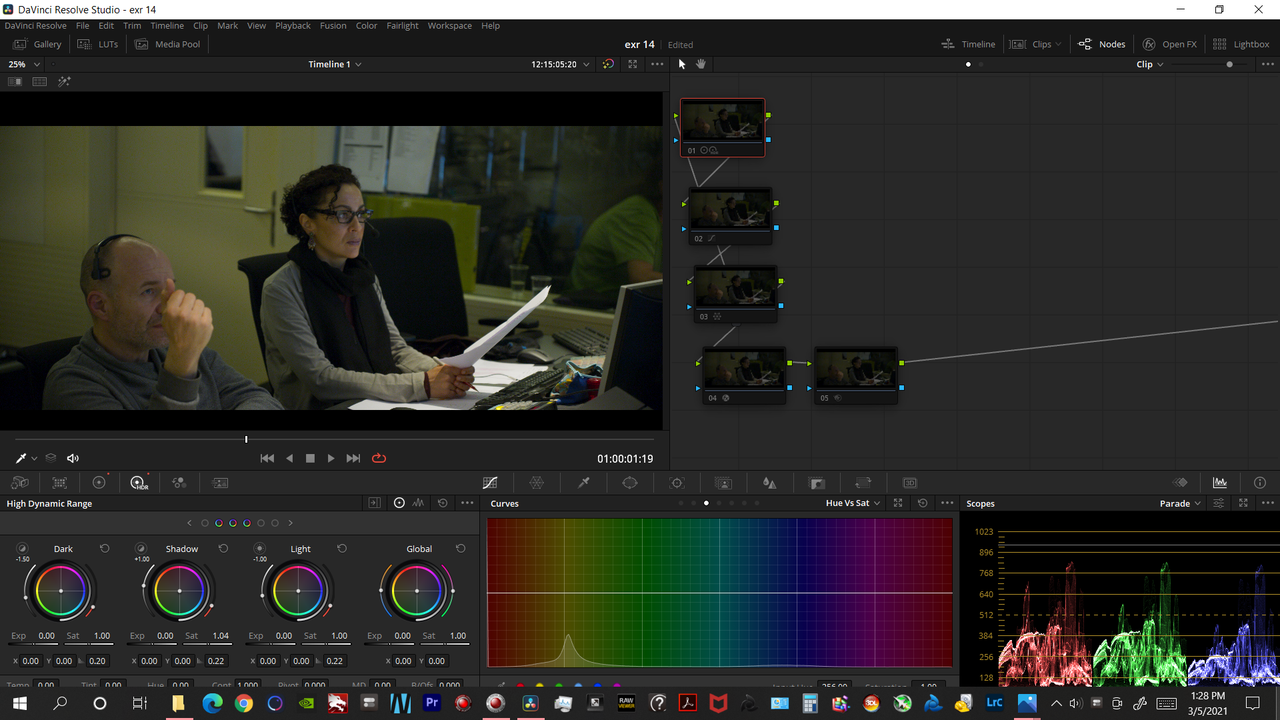Image resolution: width=1280 pixels, height=720 pixels.
Task: Open the Playback menu
Action: pyautogui.click(x=293, y=25)
